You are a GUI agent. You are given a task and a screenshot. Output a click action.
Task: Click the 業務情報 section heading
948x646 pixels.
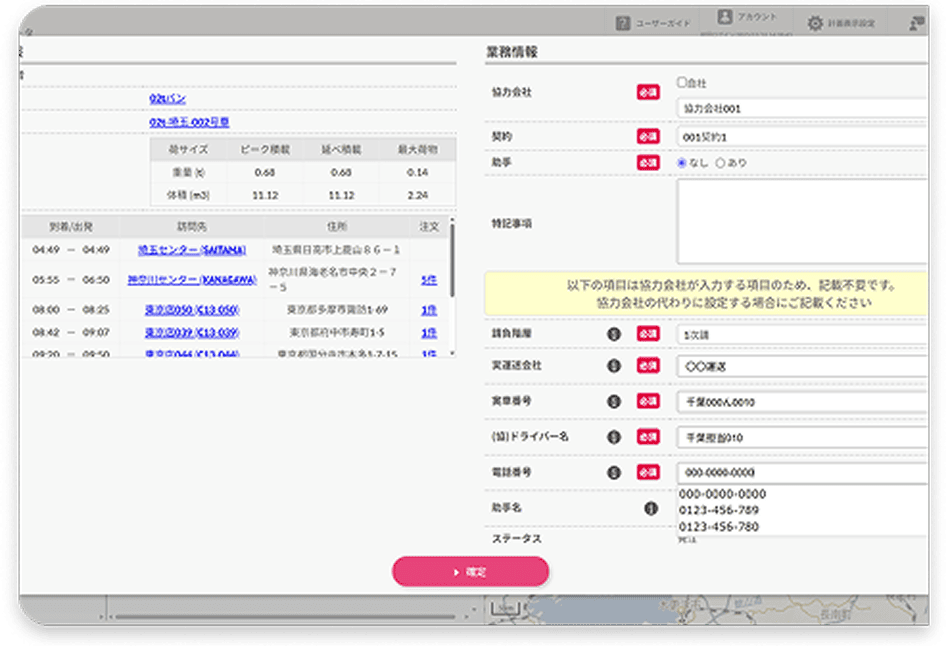511,52
